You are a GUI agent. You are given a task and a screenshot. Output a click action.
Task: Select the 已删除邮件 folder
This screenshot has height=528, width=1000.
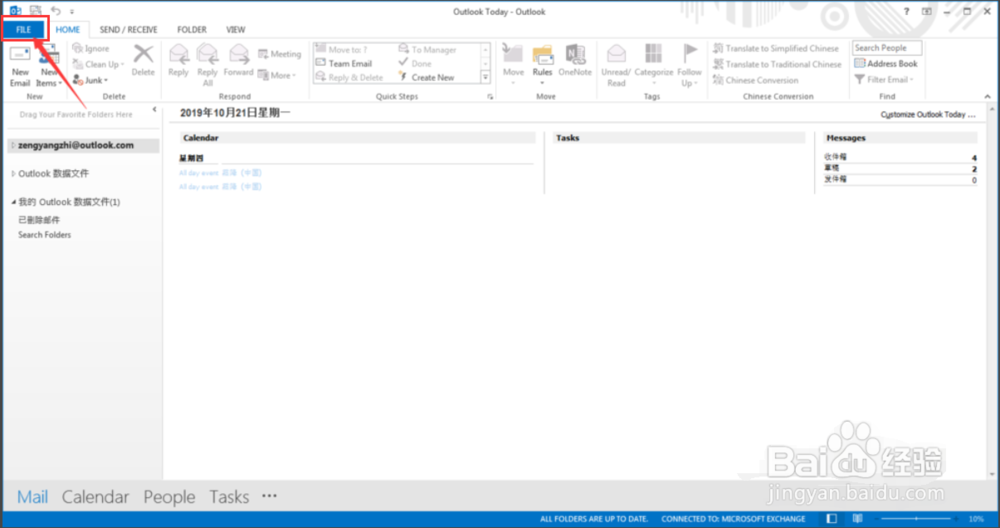pos(39,220)
